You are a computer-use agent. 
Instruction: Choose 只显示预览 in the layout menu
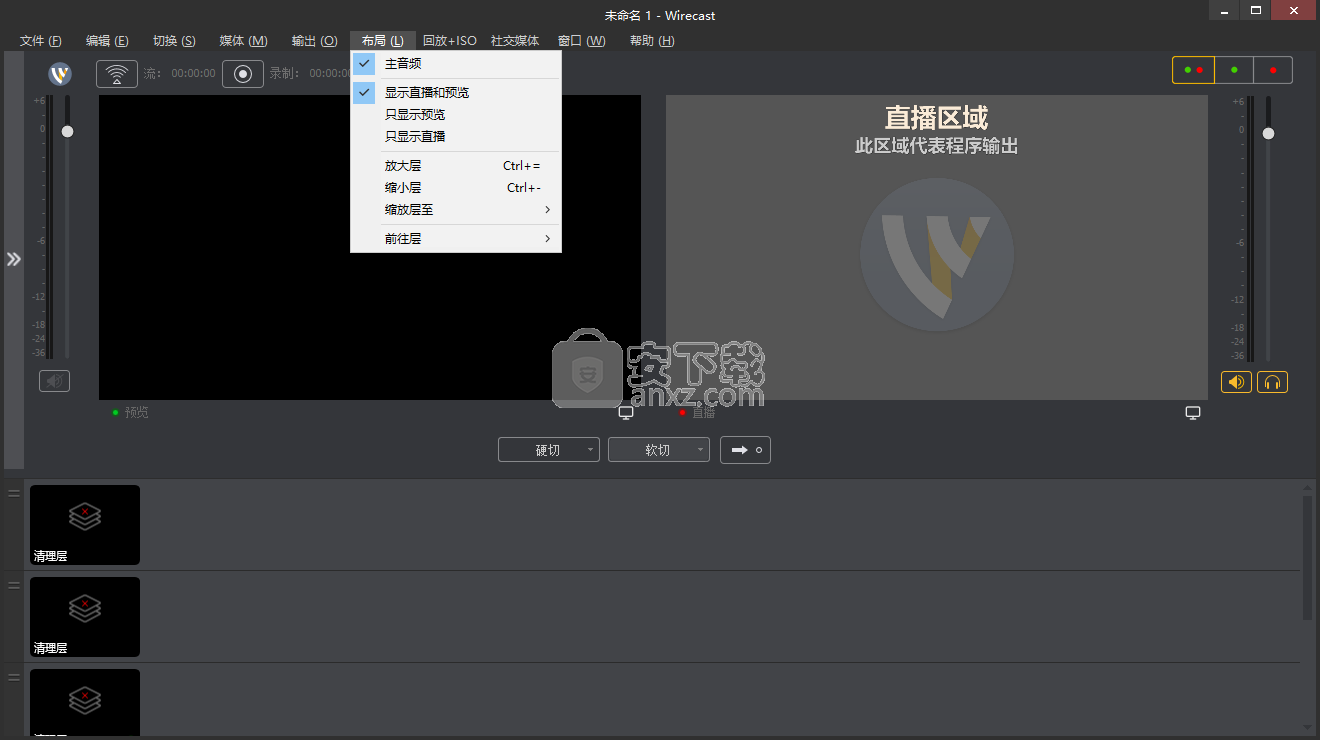(456, 115)
